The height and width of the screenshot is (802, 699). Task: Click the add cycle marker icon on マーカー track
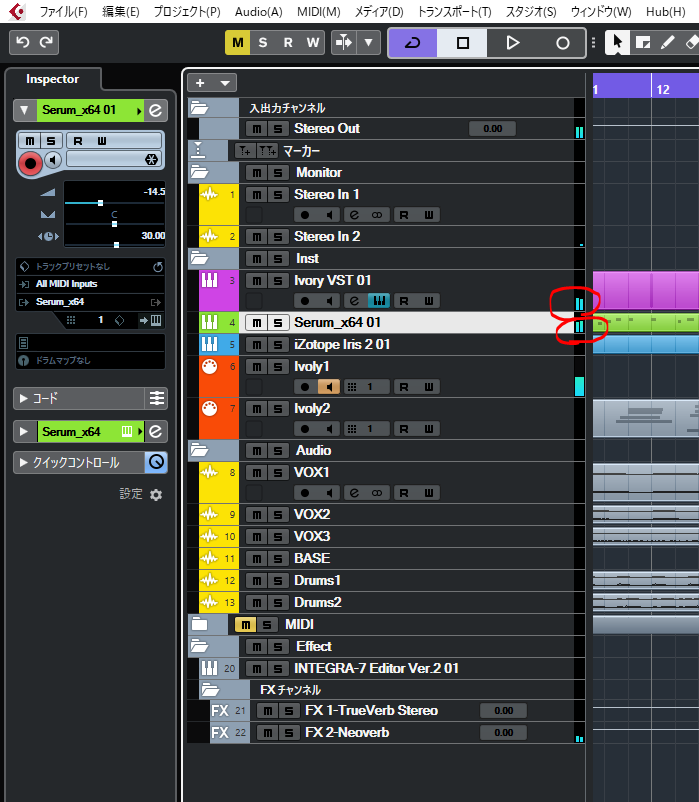click(266, 151)
